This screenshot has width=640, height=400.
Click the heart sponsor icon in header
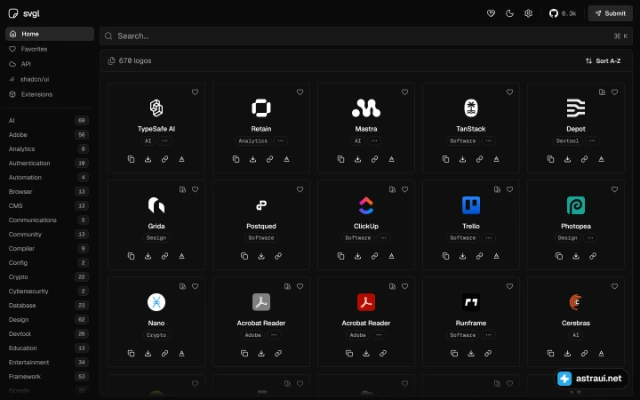point(491,13)
